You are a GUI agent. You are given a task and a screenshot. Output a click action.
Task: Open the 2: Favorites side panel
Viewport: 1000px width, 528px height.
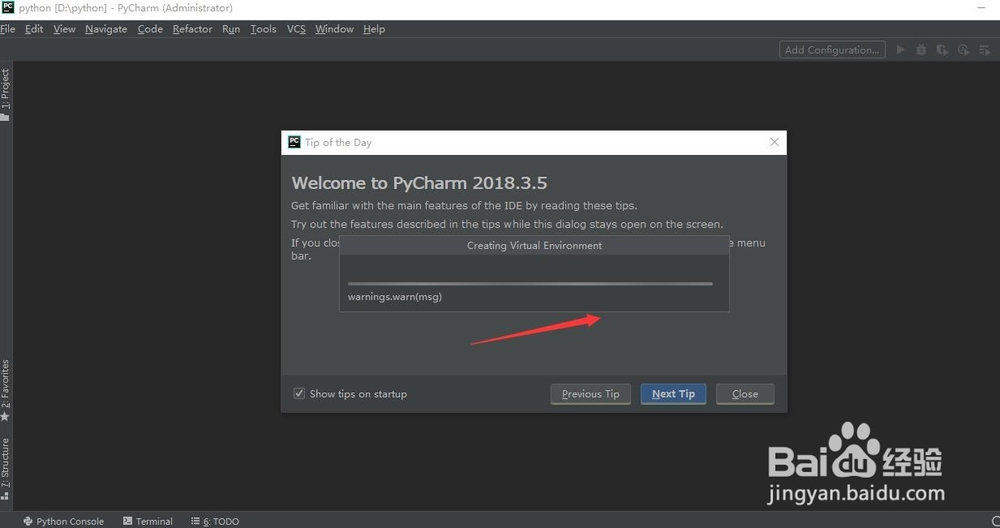[x=5, y=390]
